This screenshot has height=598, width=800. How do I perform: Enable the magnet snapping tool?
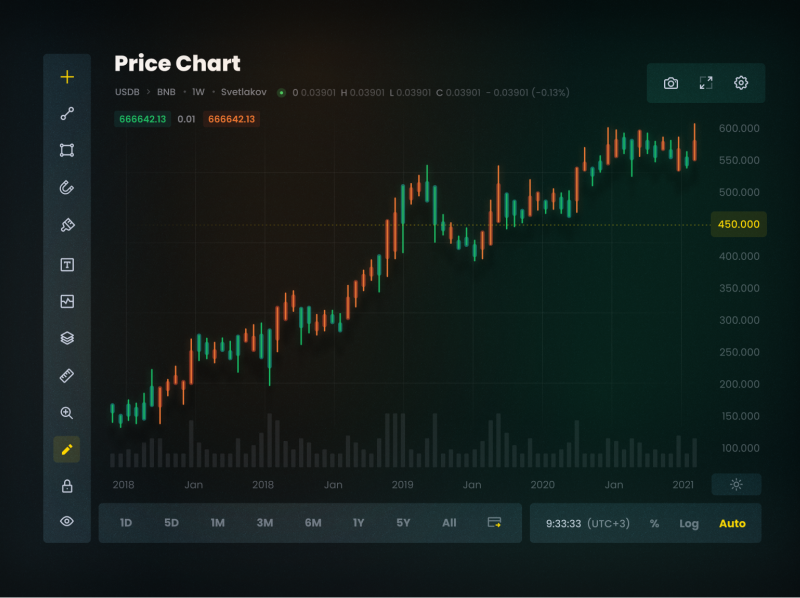[66, 187]
